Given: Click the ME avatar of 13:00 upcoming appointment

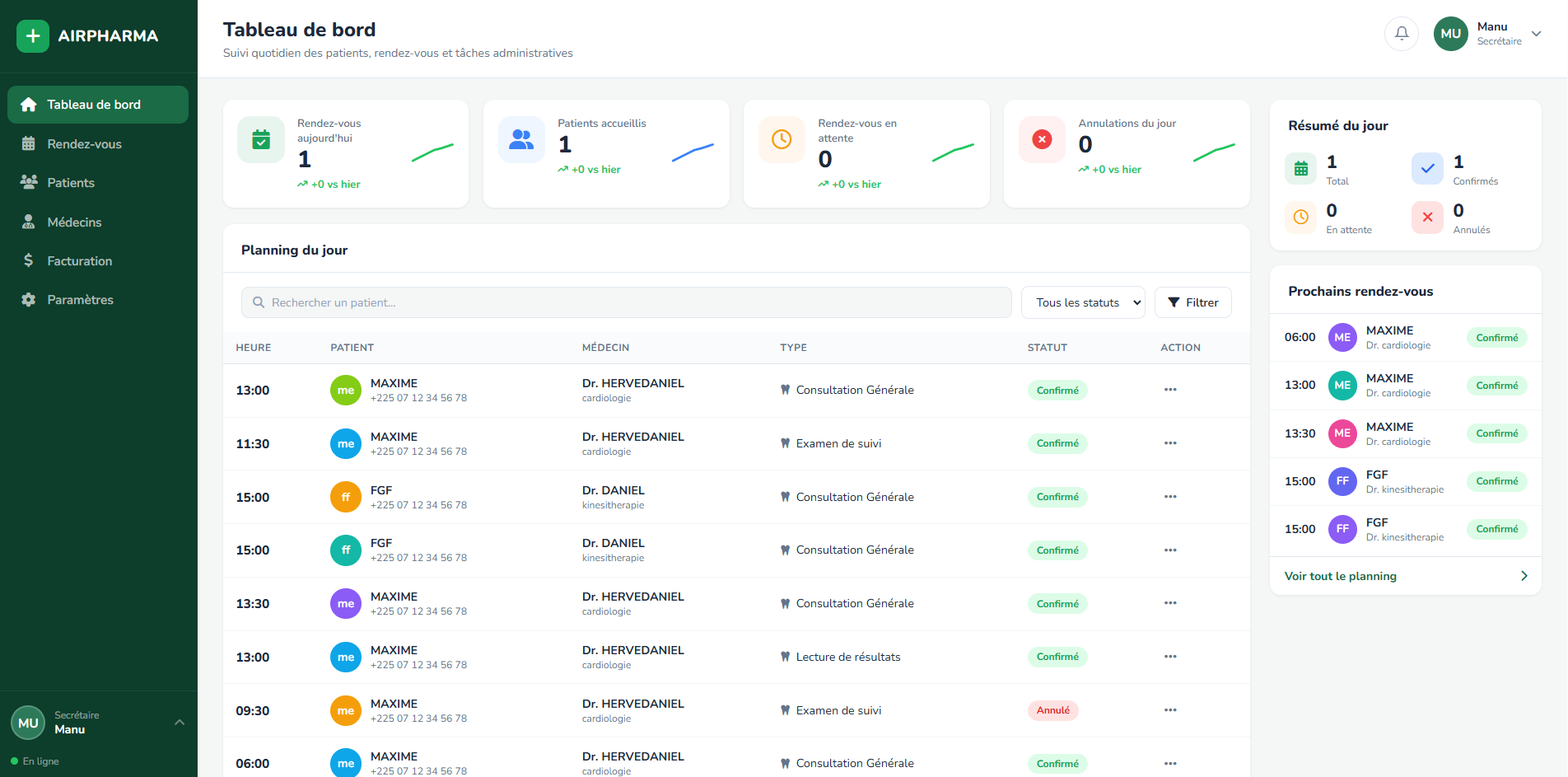Looking at the screenshot, I should [x=1342, y=385].
